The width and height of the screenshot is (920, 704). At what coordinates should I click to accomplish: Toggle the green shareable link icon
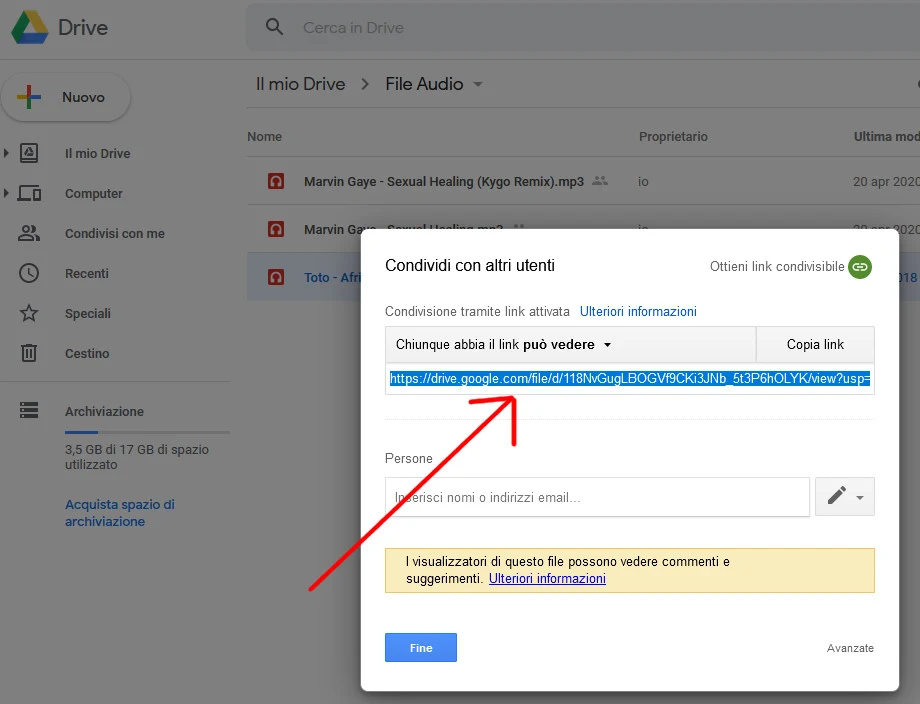[x=860, y=267]
